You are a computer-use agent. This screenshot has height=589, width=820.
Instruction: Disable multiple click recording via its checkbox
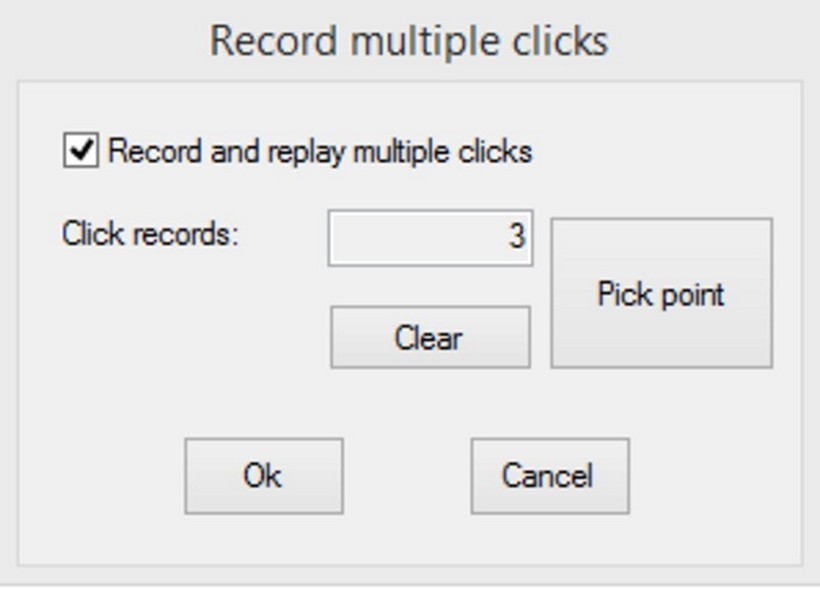81,151
